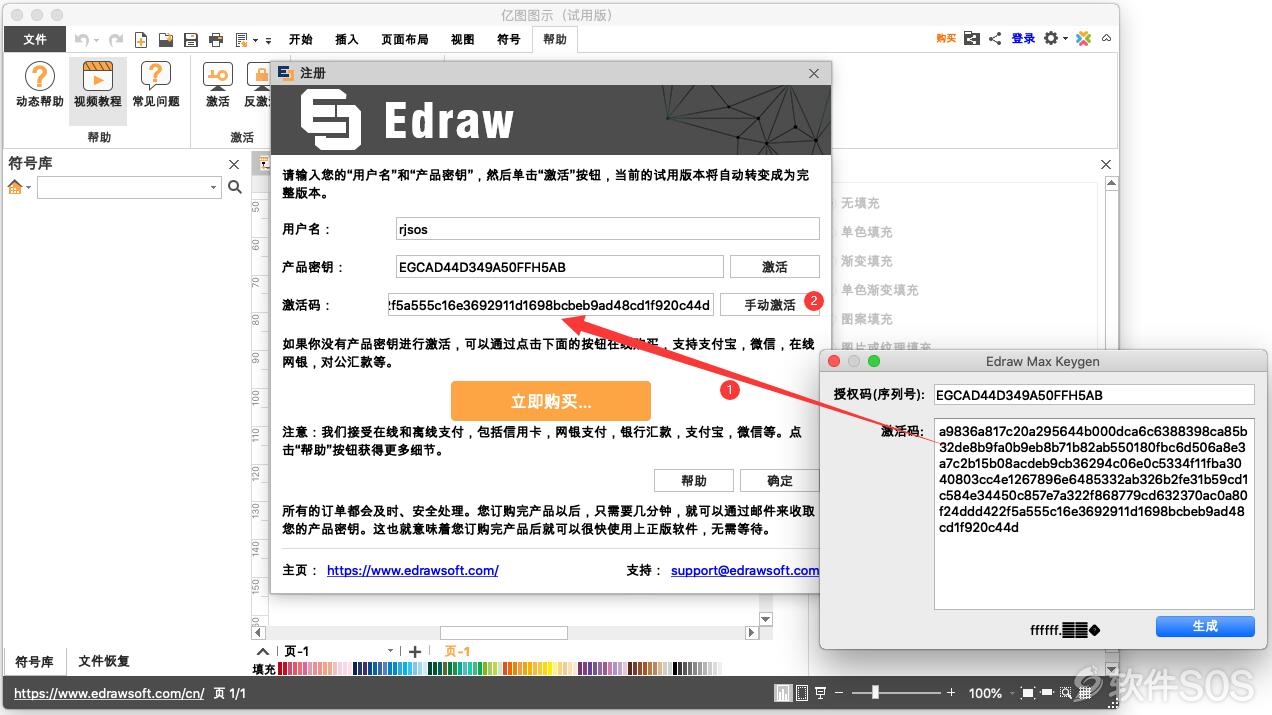Select the 单色渐变填充 fill option

coord(879,290)
